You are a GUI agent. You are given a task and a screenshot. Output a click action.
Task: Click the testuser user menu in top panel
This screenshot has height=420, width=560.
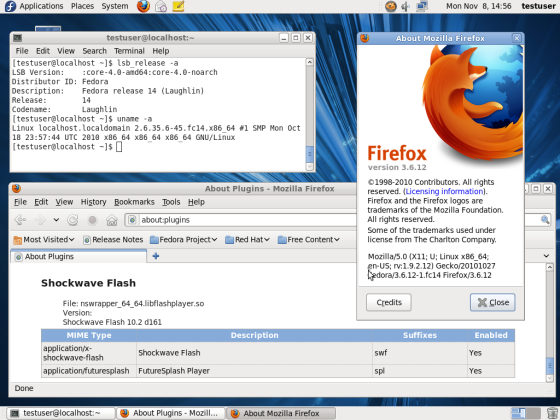[x=538, y=6]
